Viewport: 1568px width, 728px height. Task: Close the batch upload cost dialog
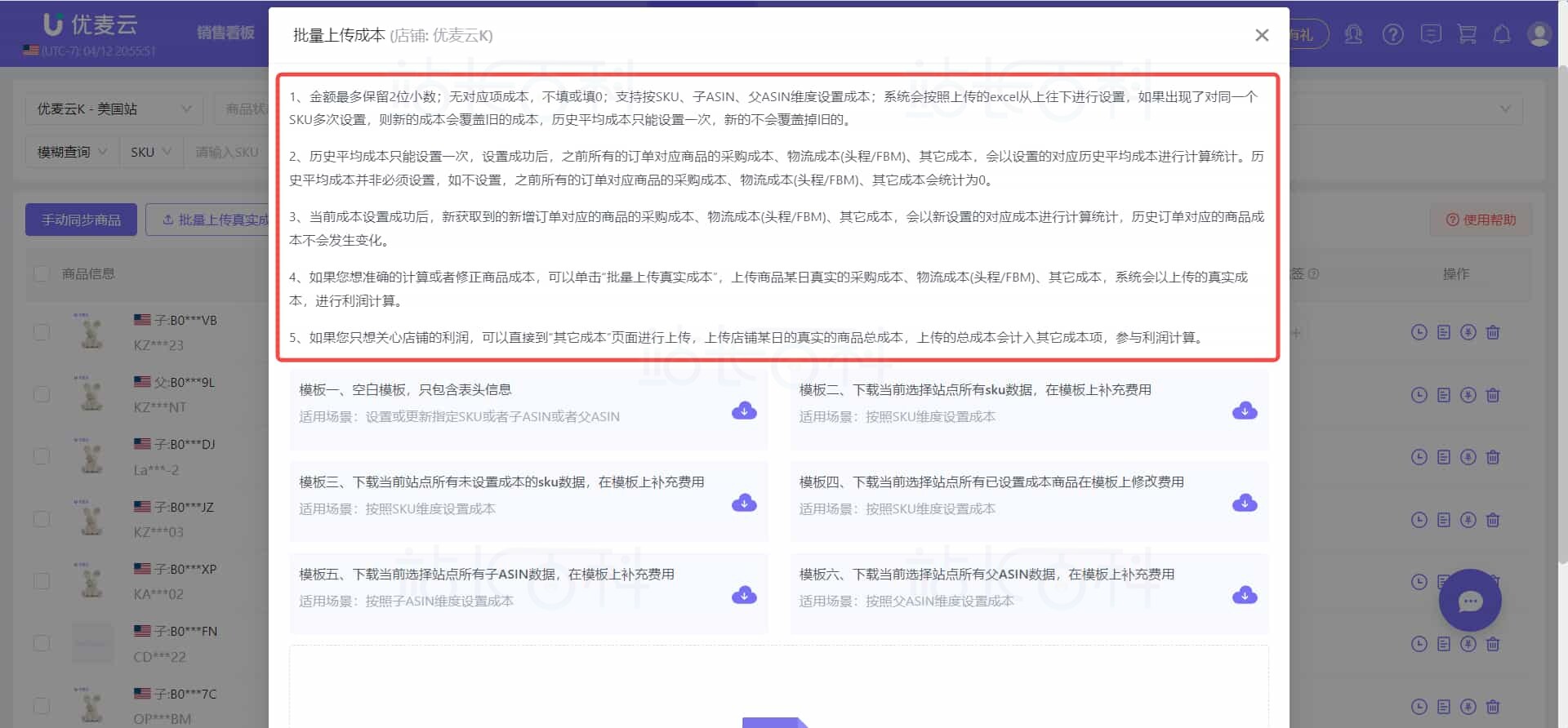(x=1262, y=35)
